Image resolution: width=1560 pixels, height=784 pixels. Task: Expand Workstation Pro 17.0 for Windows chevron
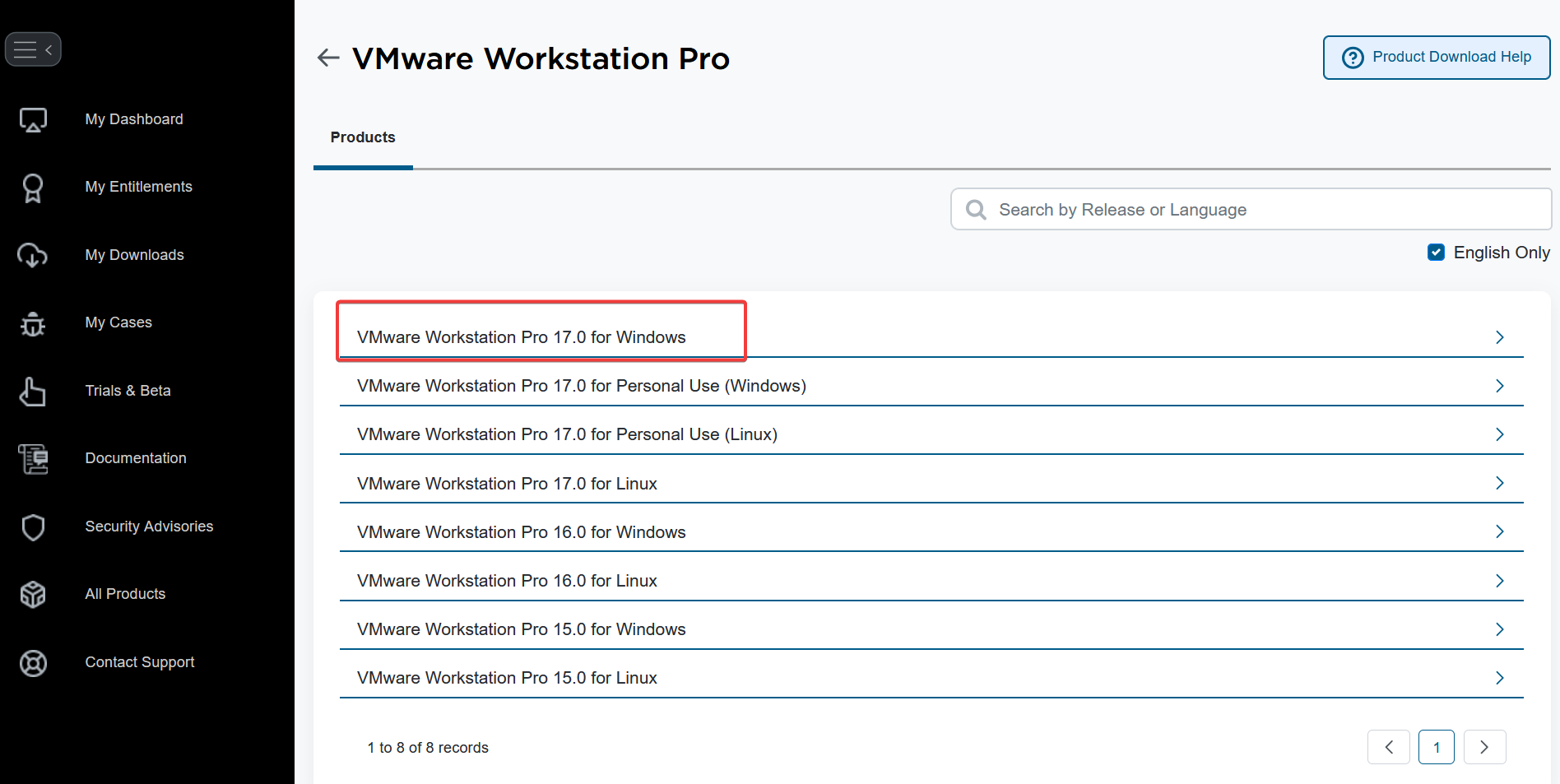[1499, 337]
